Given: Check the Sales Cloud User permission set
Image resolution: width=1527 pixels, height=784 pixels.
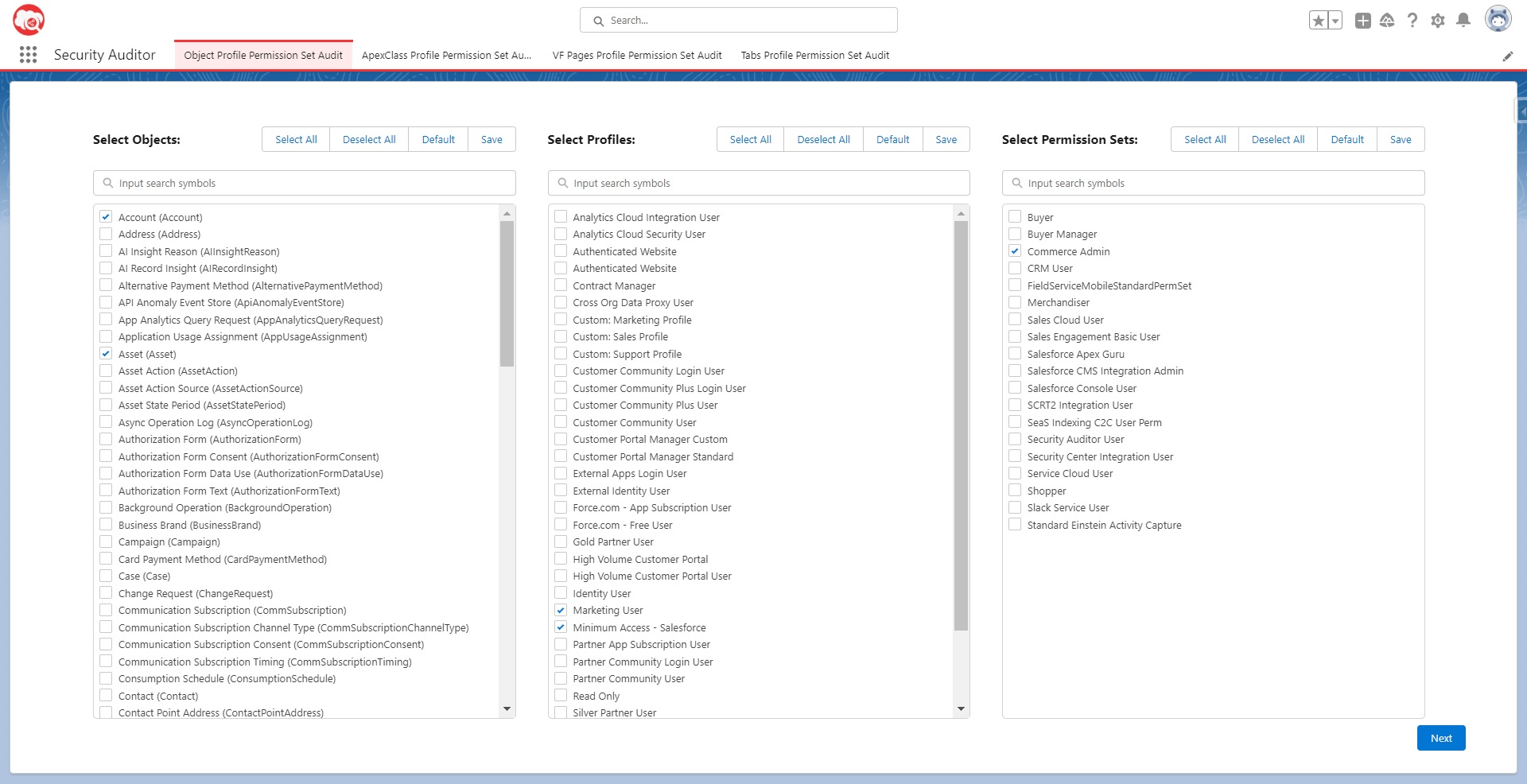Looking at the screenshot, I should 1015,320.
